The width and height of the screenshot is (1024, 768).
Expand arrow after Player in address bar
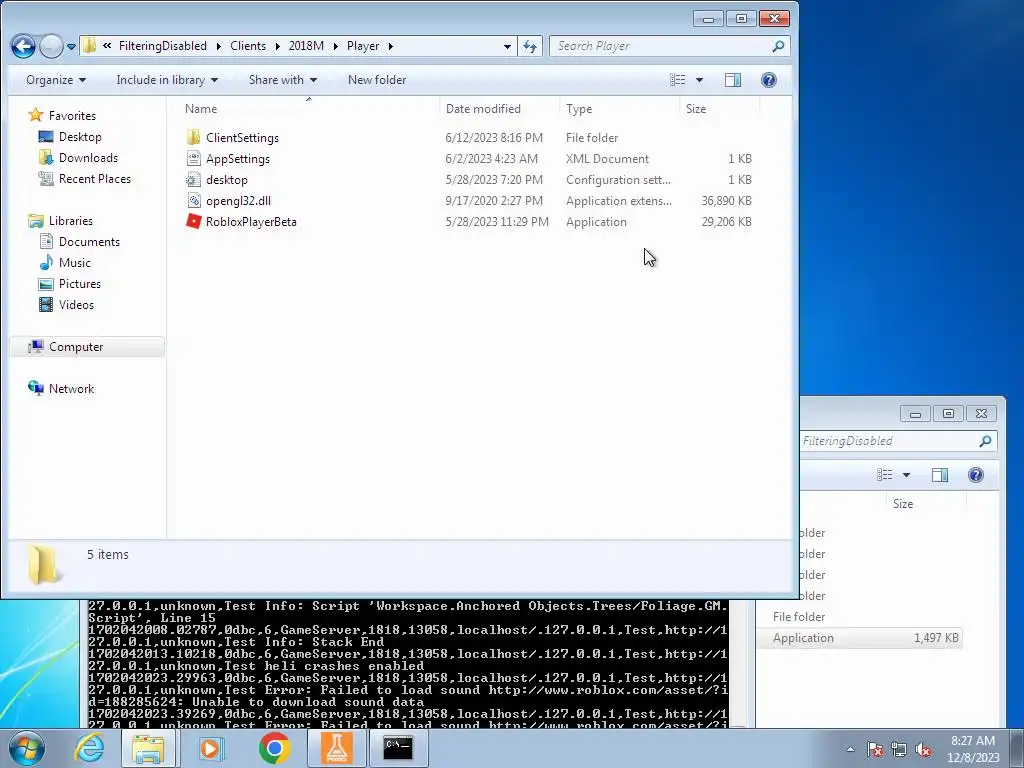[x=391, y=46]
